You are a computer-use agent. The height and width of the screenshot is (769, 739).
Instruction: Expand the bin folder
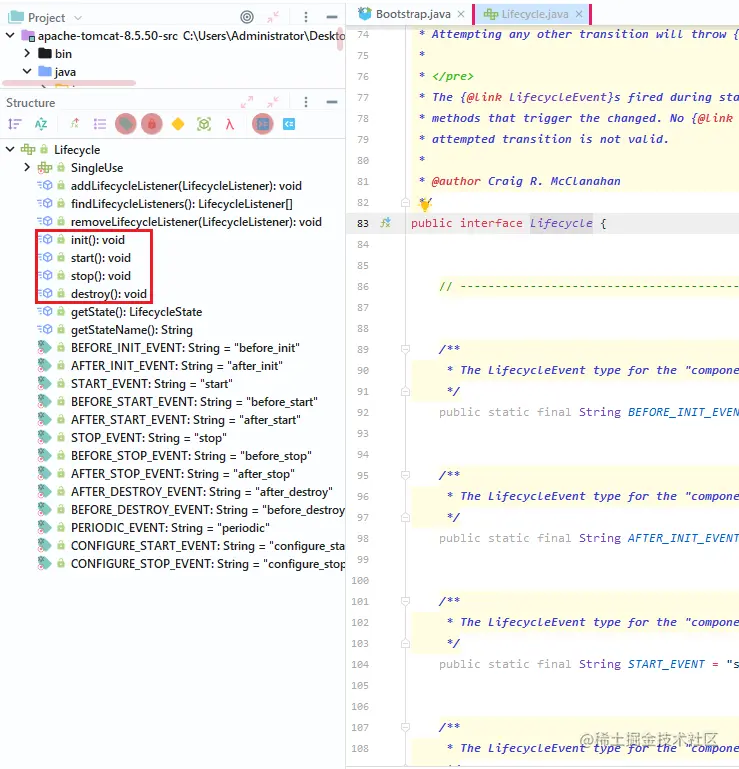[27, 53]
